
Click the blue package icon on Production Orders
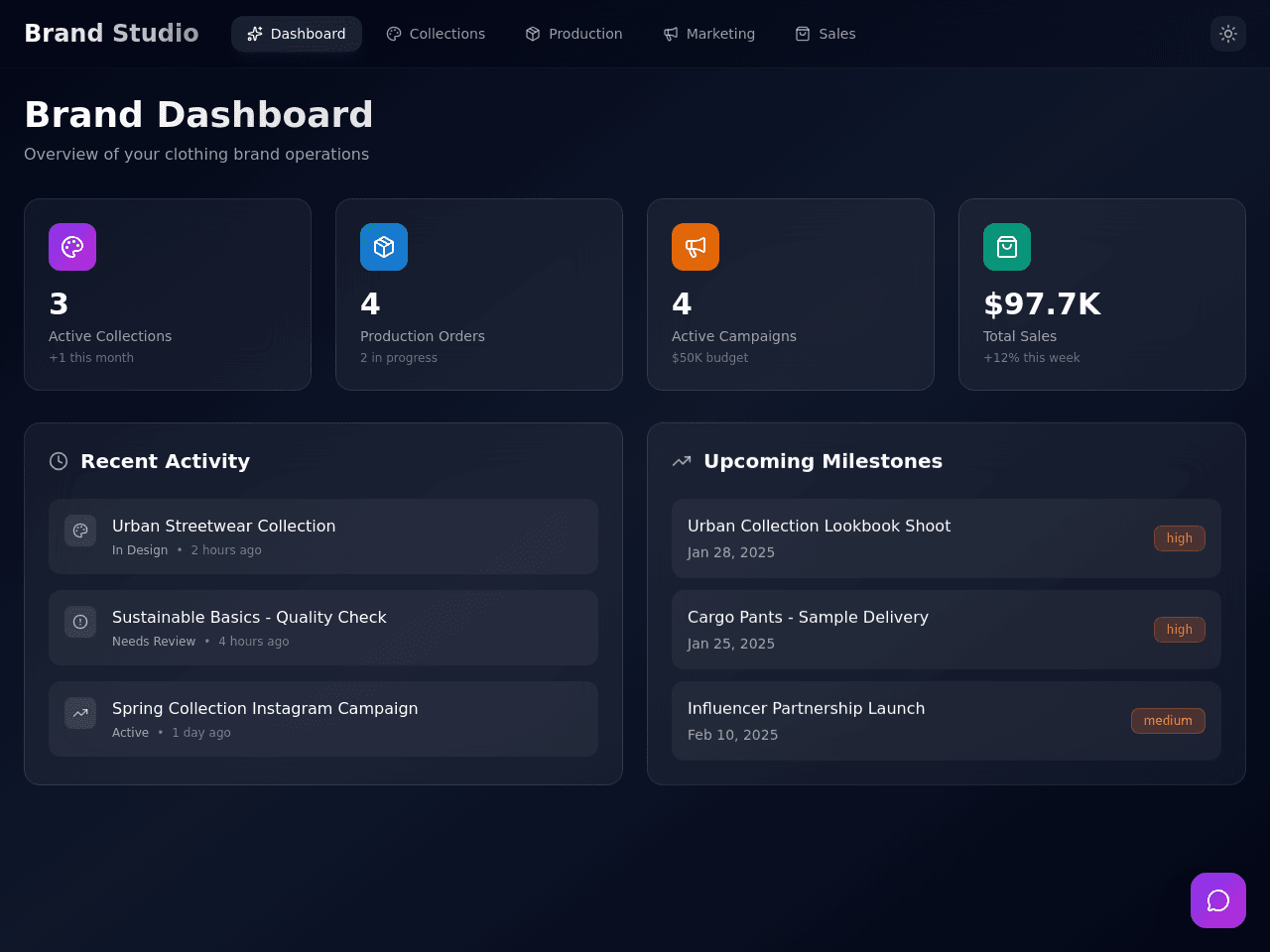384,247
